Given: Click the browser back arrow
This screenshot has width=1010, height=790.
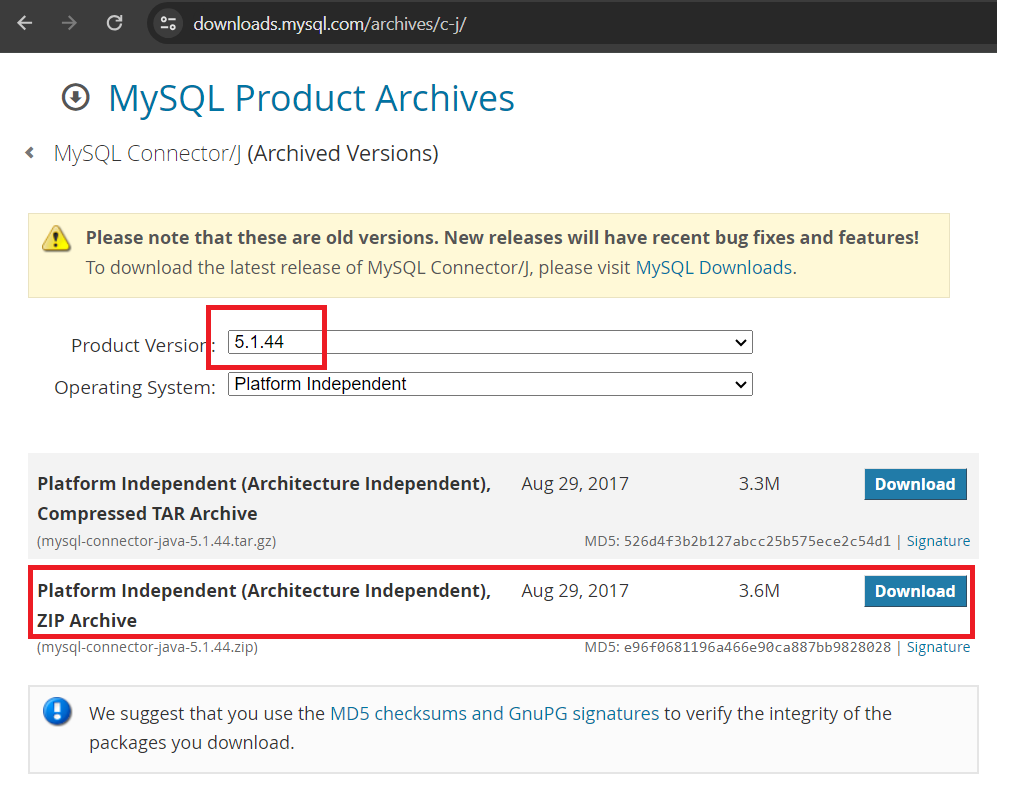Looking at the screenshot, I should click(x=25, y=23).
